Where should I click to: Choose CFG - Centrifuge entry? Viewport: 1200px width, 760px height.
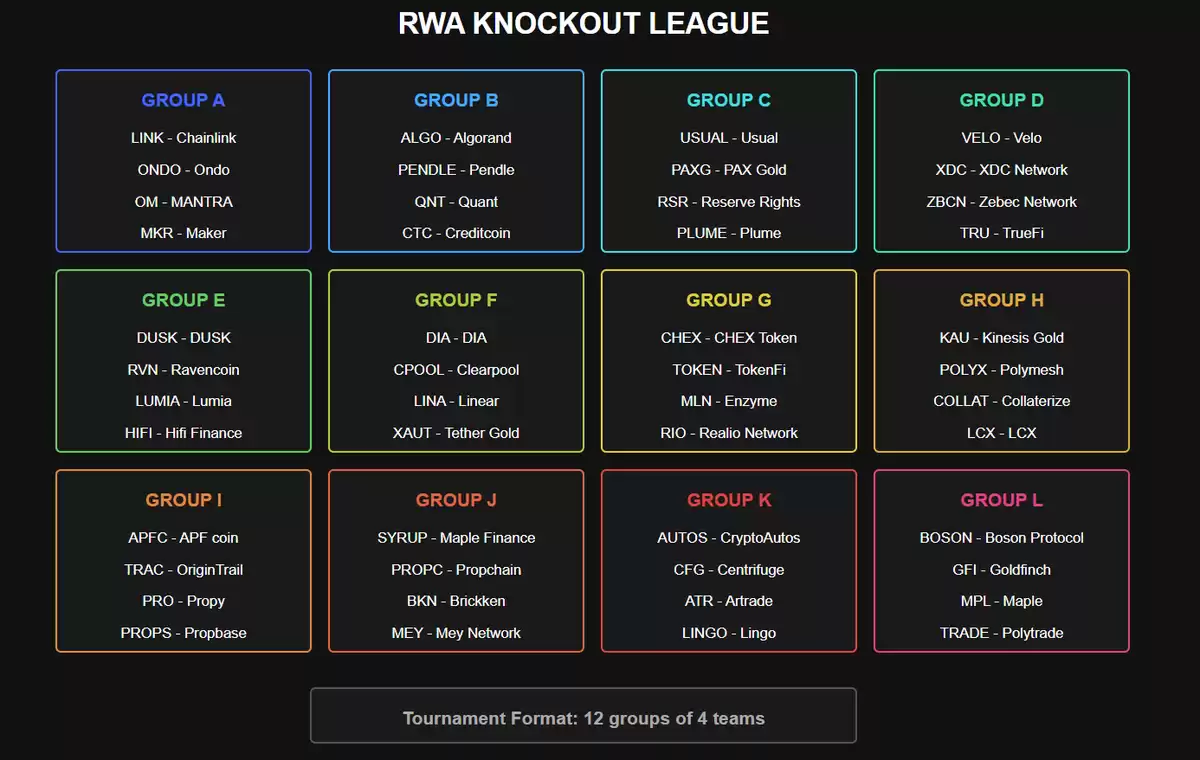[x=729, y=570]
